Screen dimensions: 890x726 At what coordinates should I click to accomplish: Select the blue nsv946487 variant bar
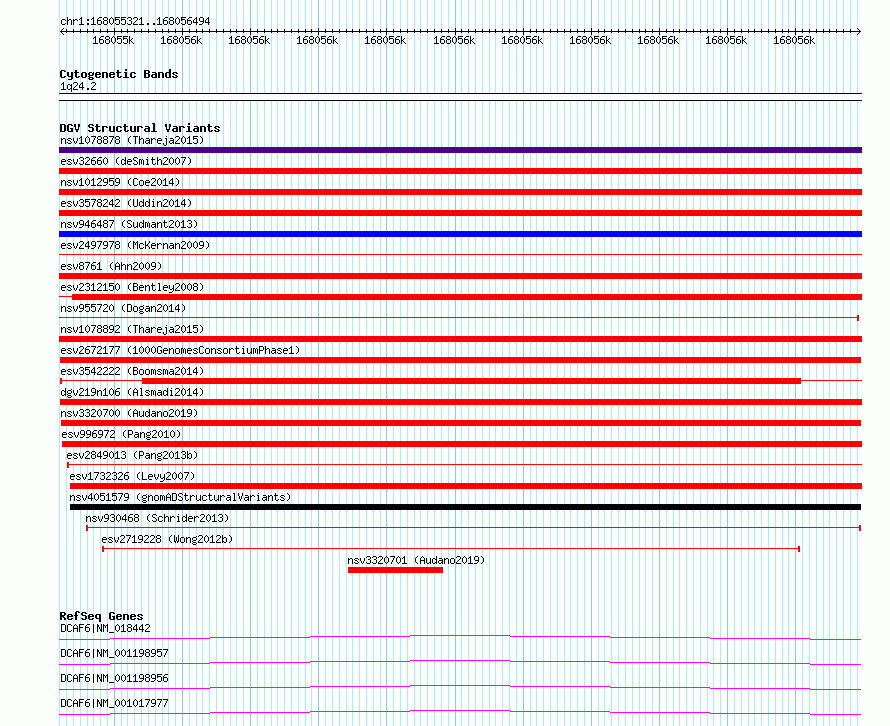[460, 234]
